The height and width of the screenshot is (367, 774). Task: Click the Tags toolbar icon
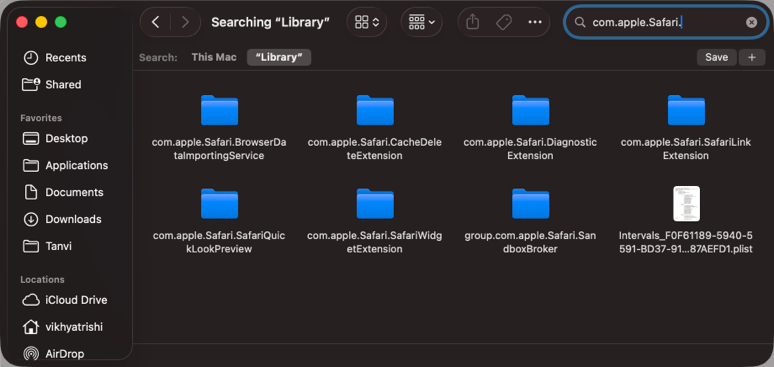coord(503,22)
